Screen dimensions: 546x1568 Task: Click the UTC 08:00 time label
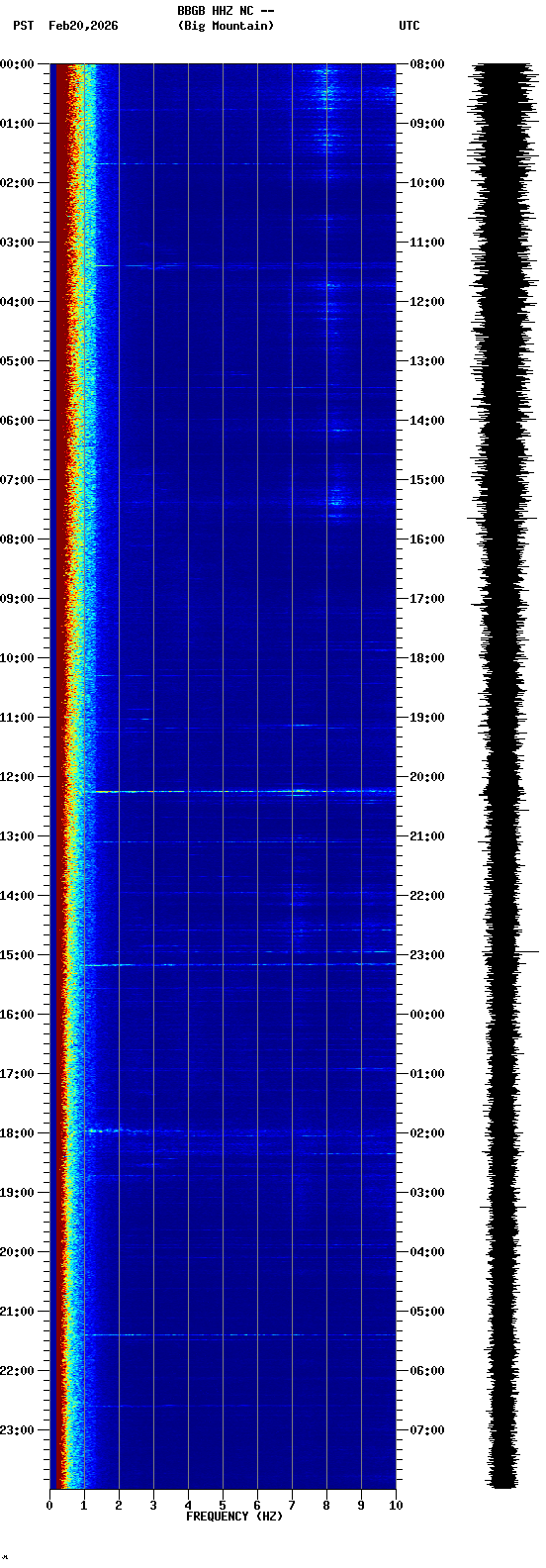click(x=427, y=64)
